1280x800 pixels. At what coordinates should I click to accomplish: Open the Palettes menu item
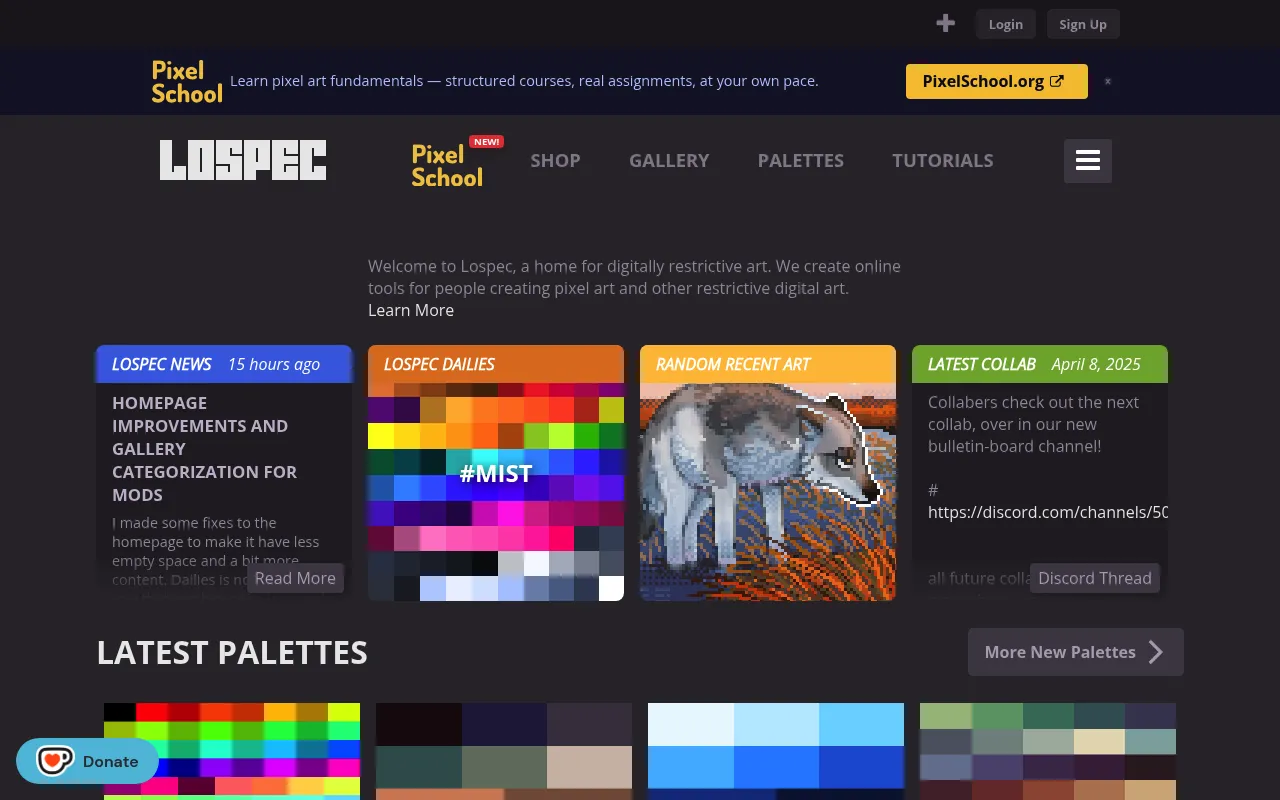[x=801, y=160]
